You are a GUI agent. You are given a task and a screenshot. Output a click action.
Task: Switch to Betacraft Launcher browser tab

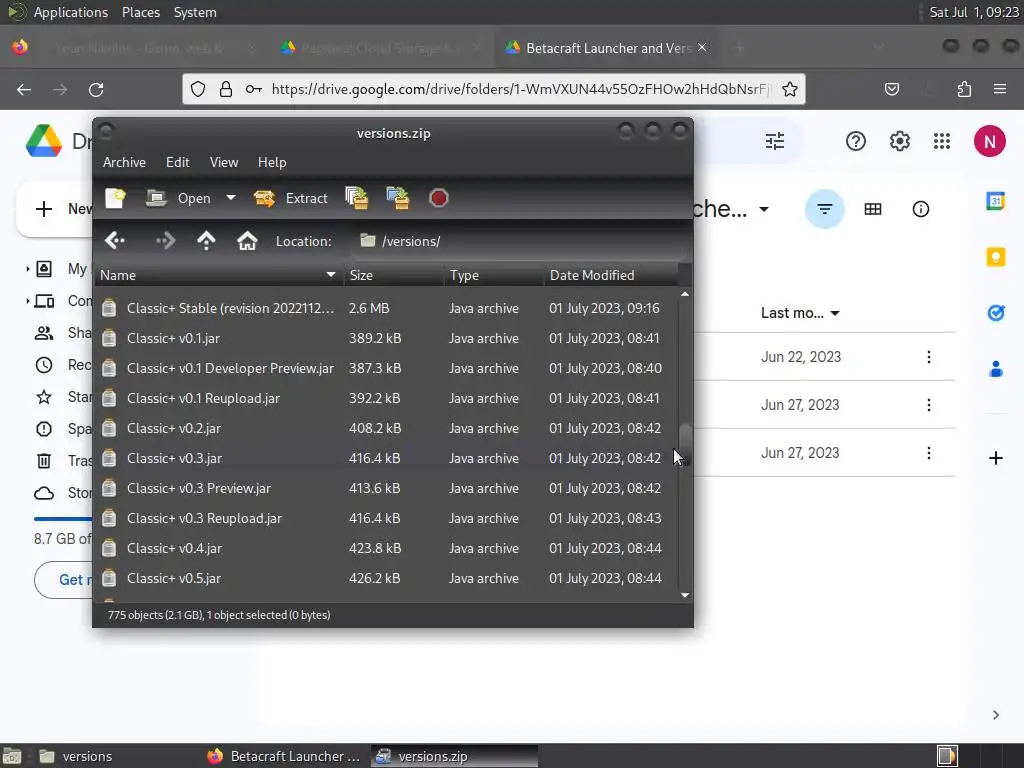point(607,48)
